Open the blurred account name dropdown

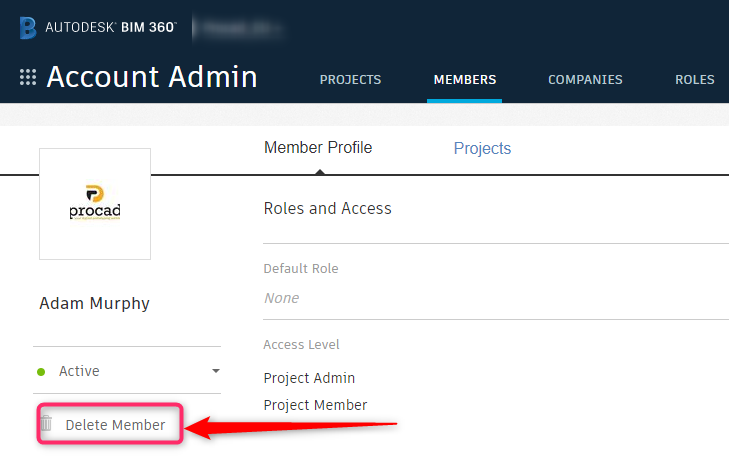[x=239, y=28]
